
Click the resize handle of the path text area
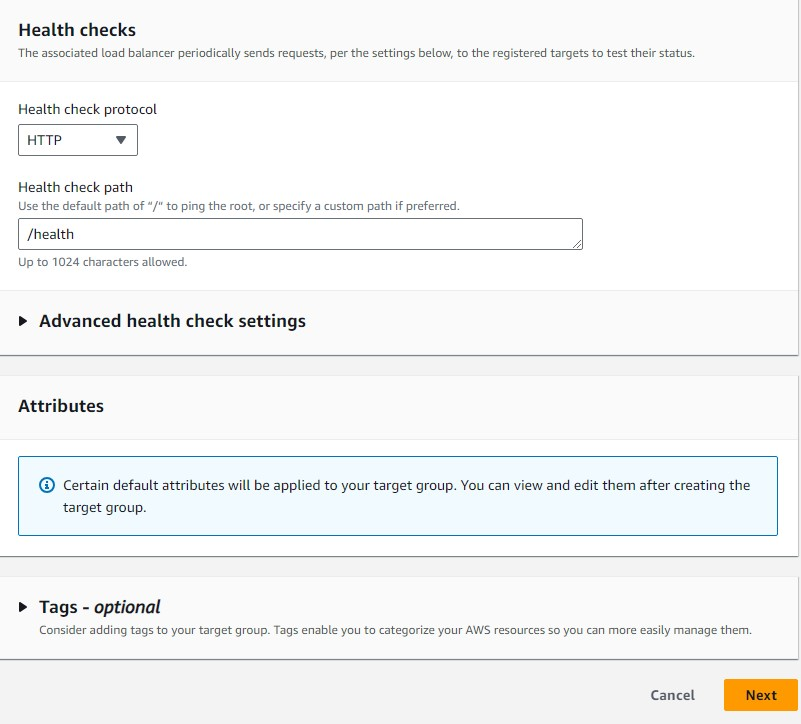coord(578,244)
